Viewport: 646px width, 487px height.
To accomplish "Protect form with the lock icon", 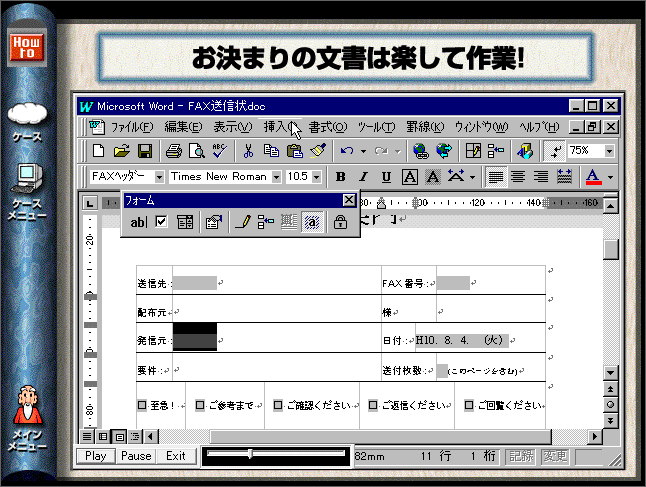I will 340,222.
